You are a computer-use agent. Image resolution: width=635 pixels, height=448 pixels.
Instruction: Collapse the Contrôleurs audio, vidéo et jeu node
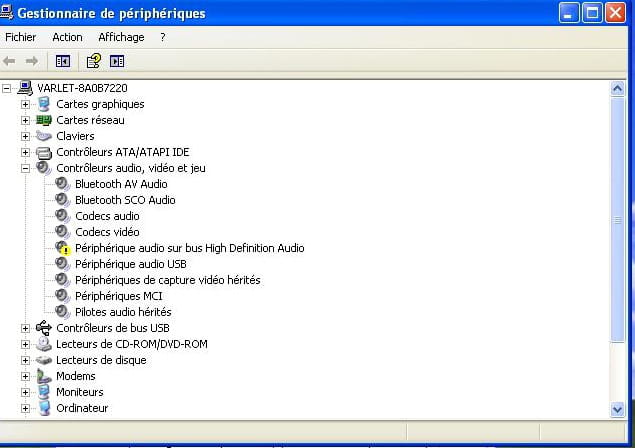coord(25,169)
